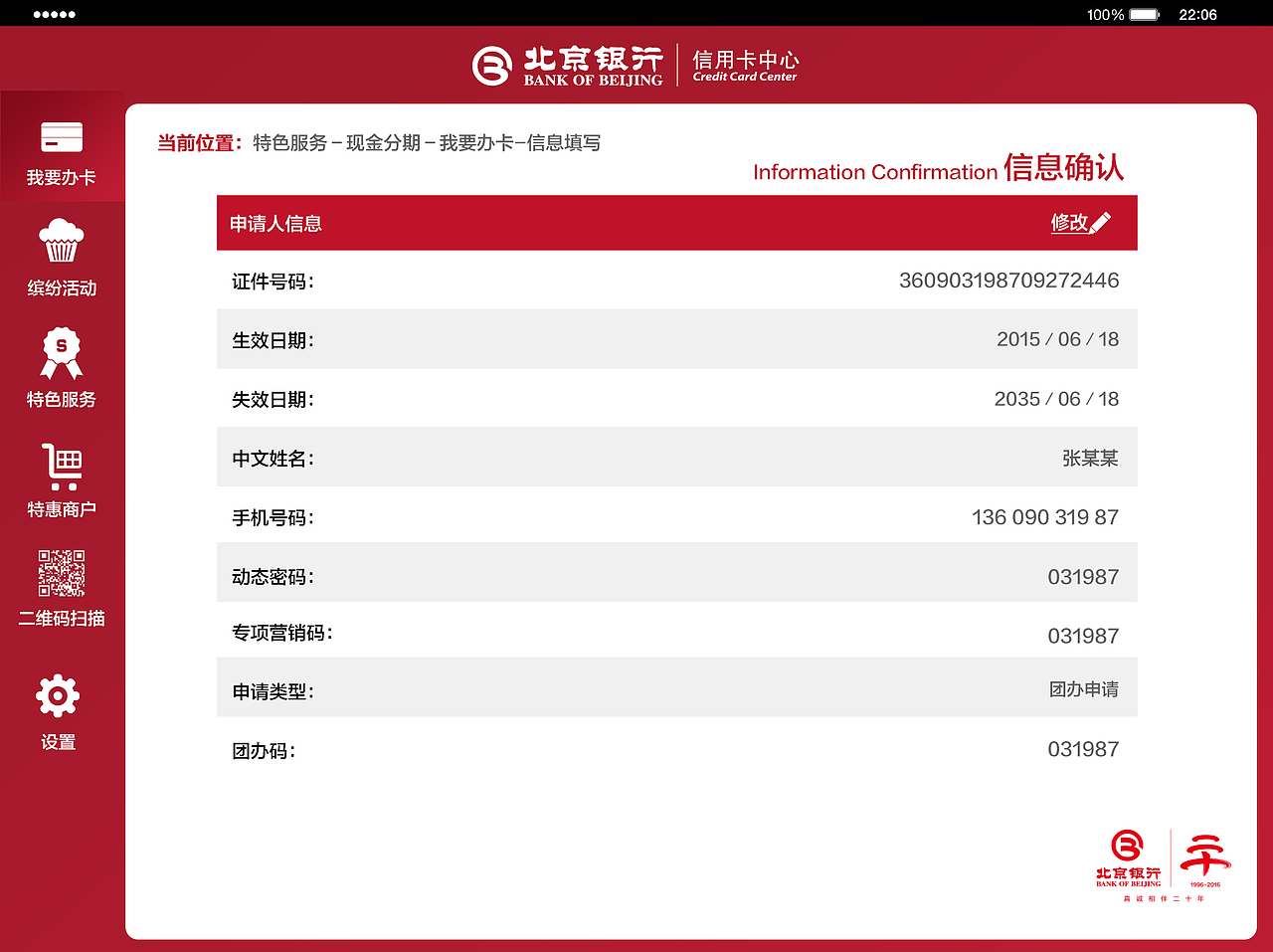Open 缤纷活动 via the cupcake icon

[60, 240]
